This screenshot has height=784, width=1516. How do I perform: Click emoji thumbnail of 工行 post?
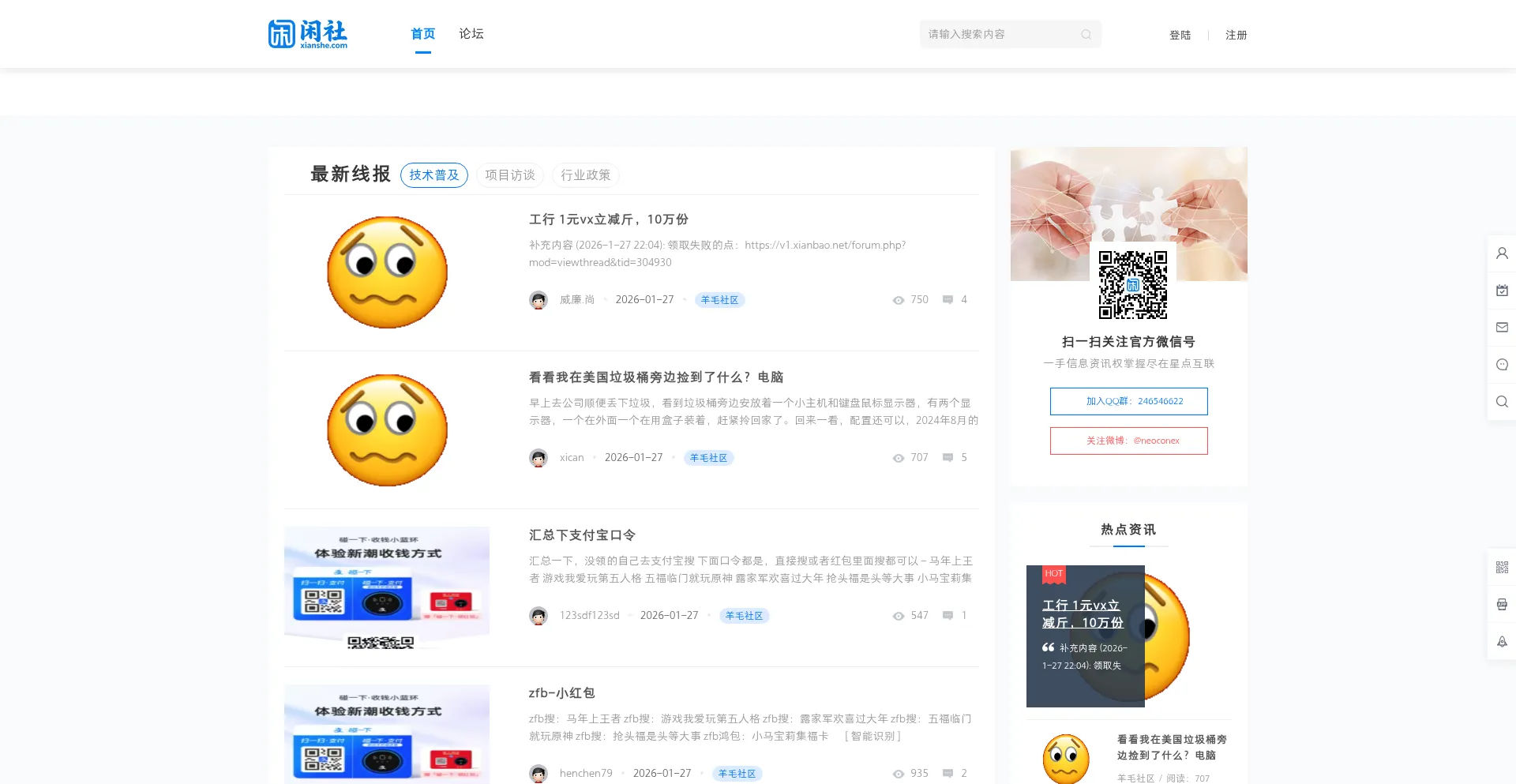point(387,272)
